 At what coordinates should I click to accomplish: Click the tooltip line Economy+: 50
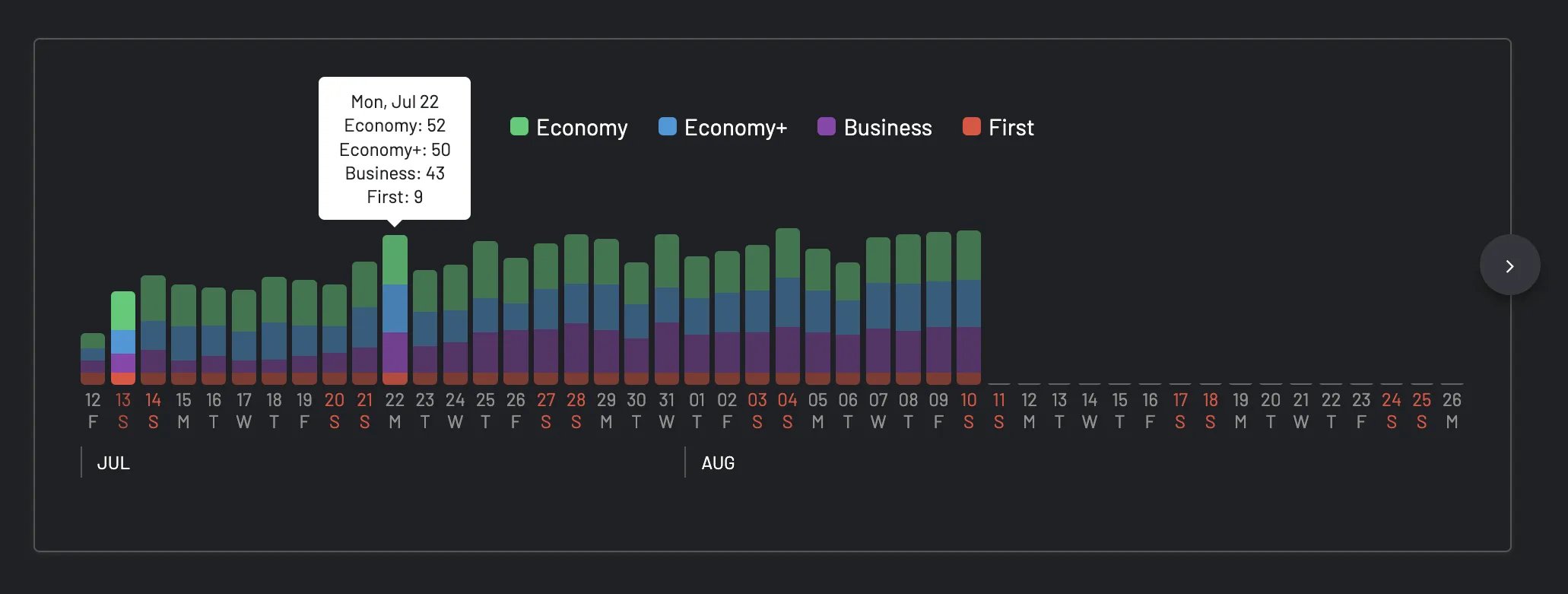[x=395, y=149]
